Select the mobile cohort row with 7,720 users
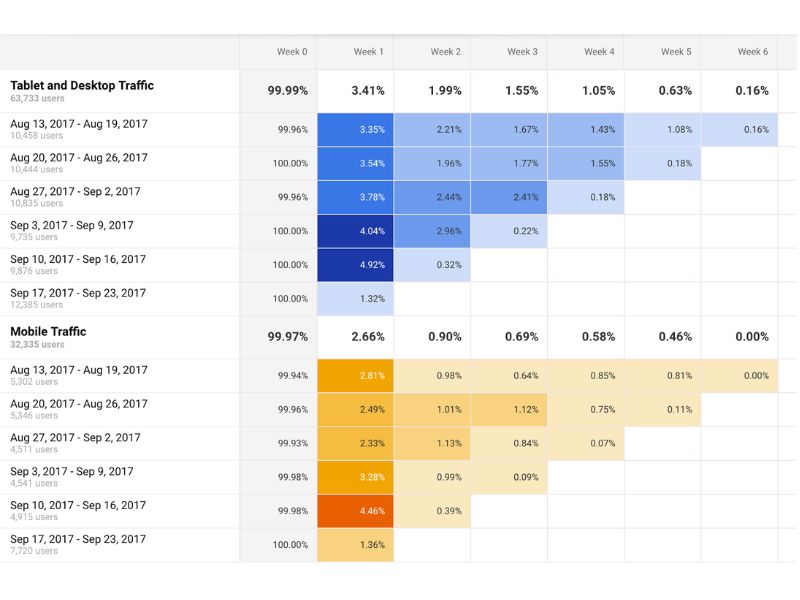Viewport: 800px width, 600px height. click(78, 545)
